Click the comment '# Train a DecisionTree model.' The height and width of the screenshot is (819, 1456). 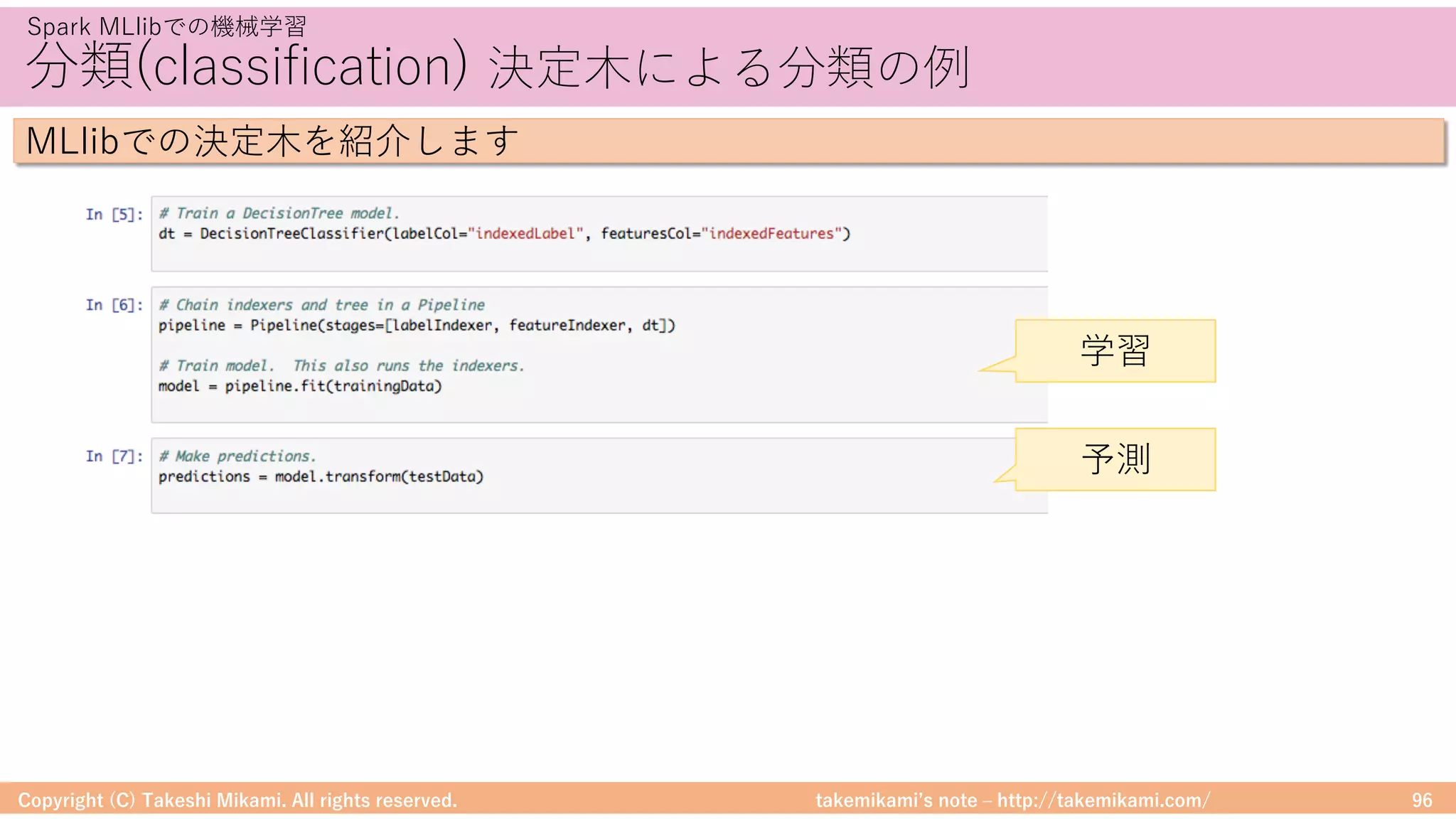point(279,213)
